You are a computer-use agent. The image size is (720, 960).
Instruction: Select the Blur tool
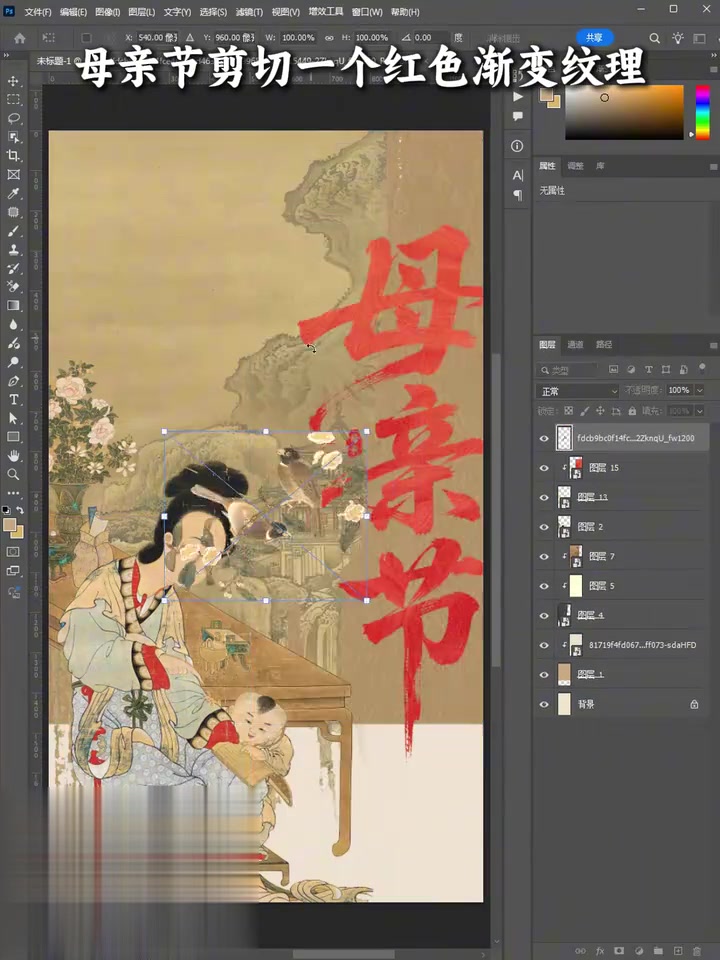(13, 324)
